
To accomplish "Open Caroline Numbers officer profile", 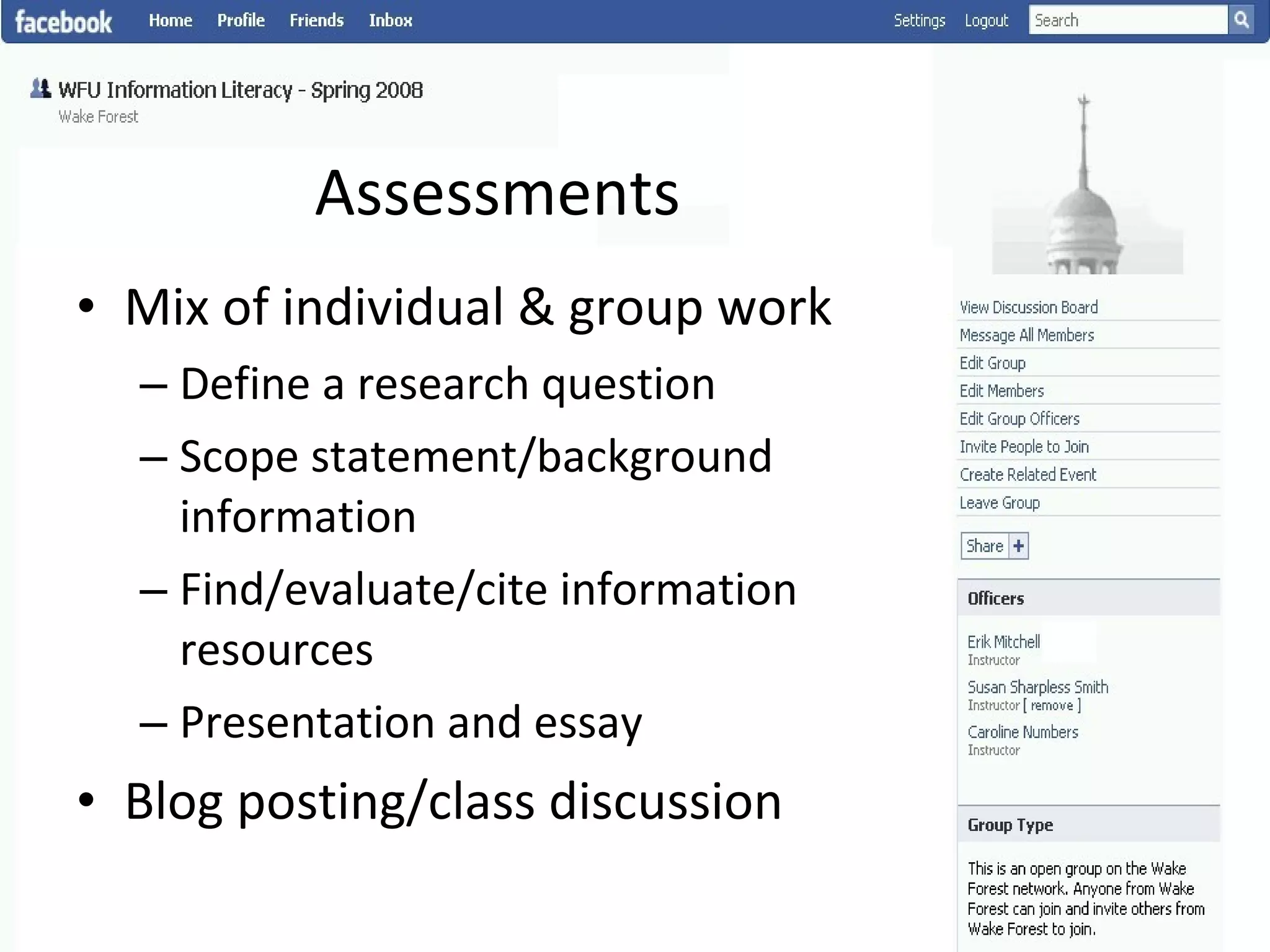I will click(x=1023, y=732).
